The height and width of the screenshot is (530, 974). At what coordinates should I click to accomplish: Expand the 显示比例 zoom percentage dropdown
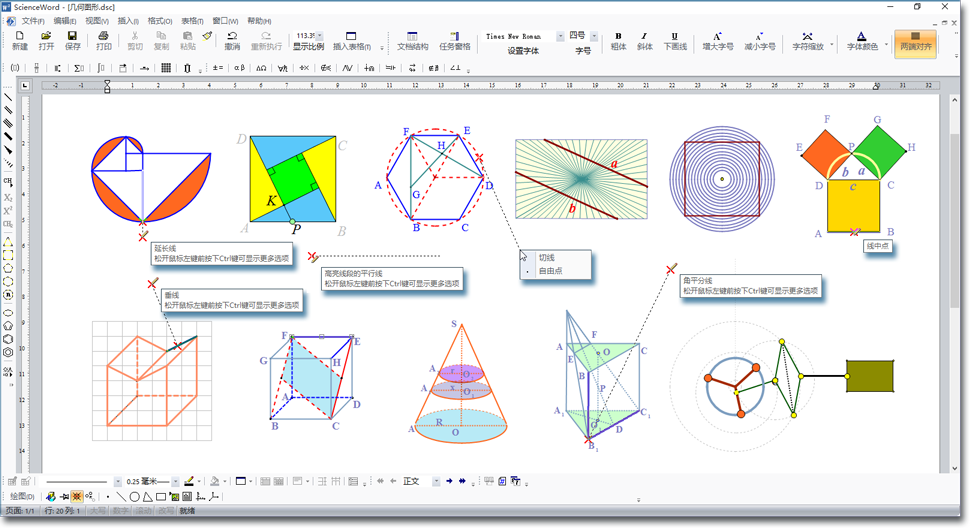pos(320,36)
